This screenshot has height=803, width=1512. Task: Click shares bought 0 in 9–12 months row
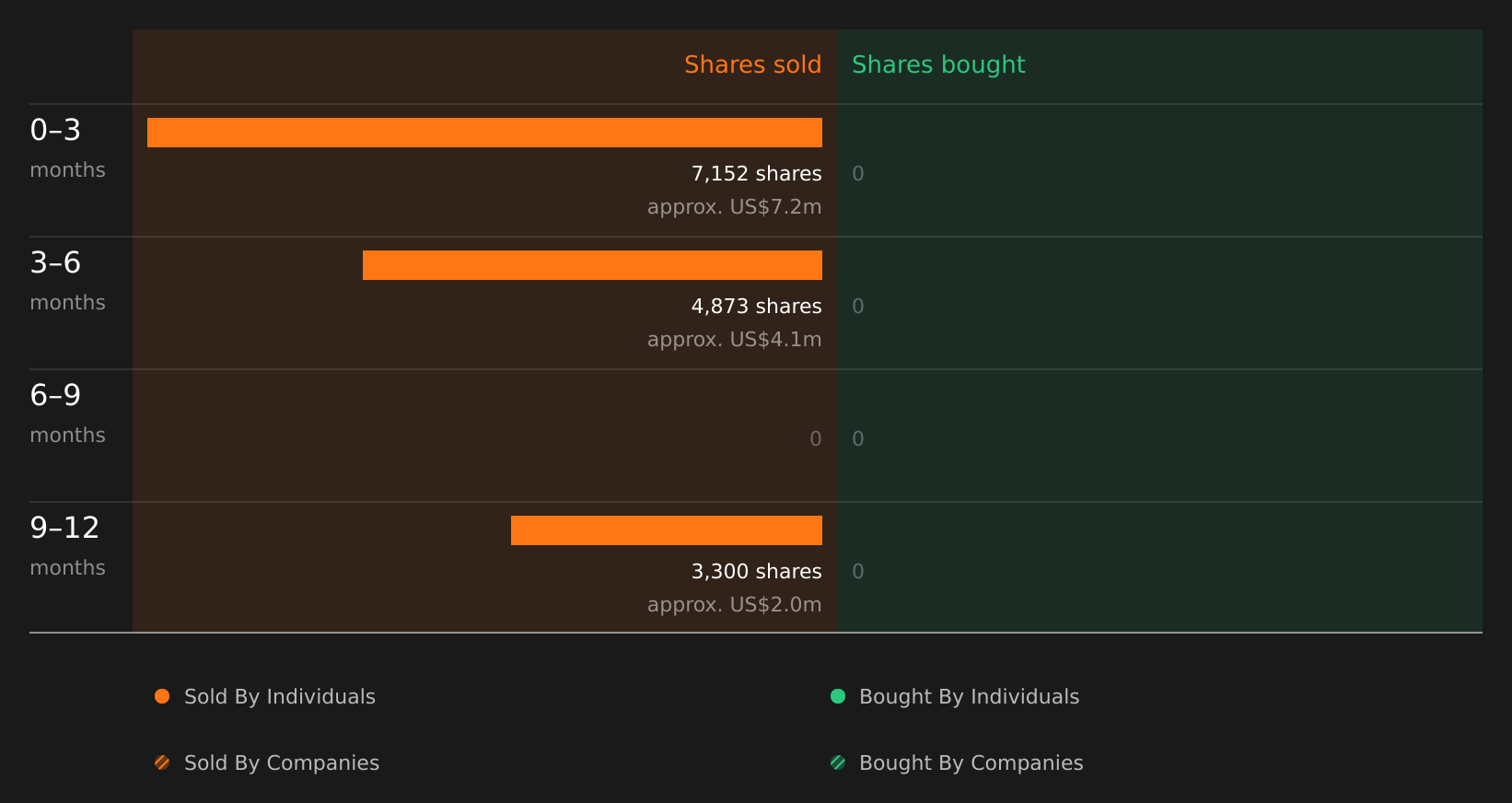[858, 572]
